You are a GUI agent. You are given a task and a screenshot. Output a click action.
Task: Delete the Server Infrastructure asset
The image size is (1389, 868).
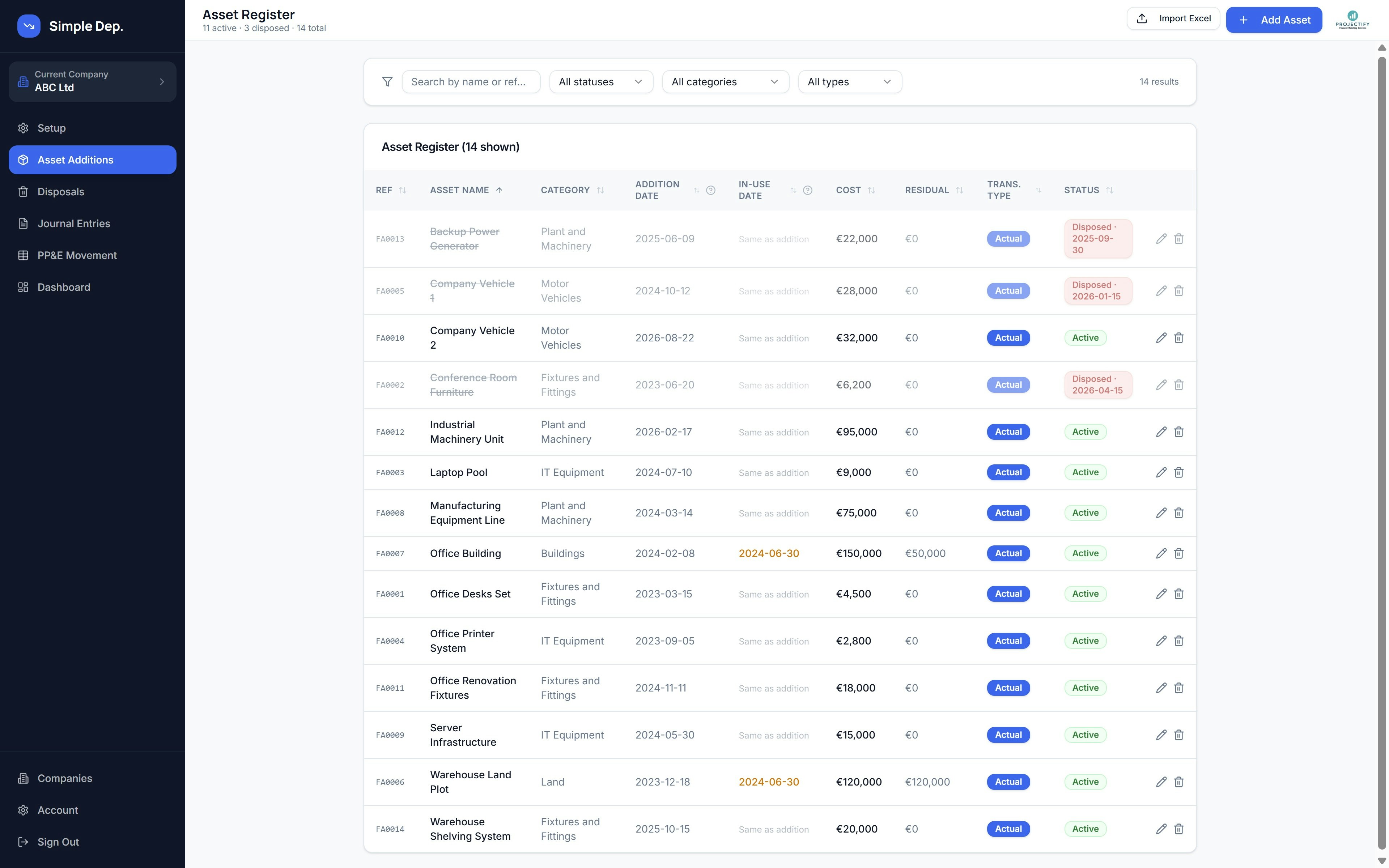tap(1178, 735)
